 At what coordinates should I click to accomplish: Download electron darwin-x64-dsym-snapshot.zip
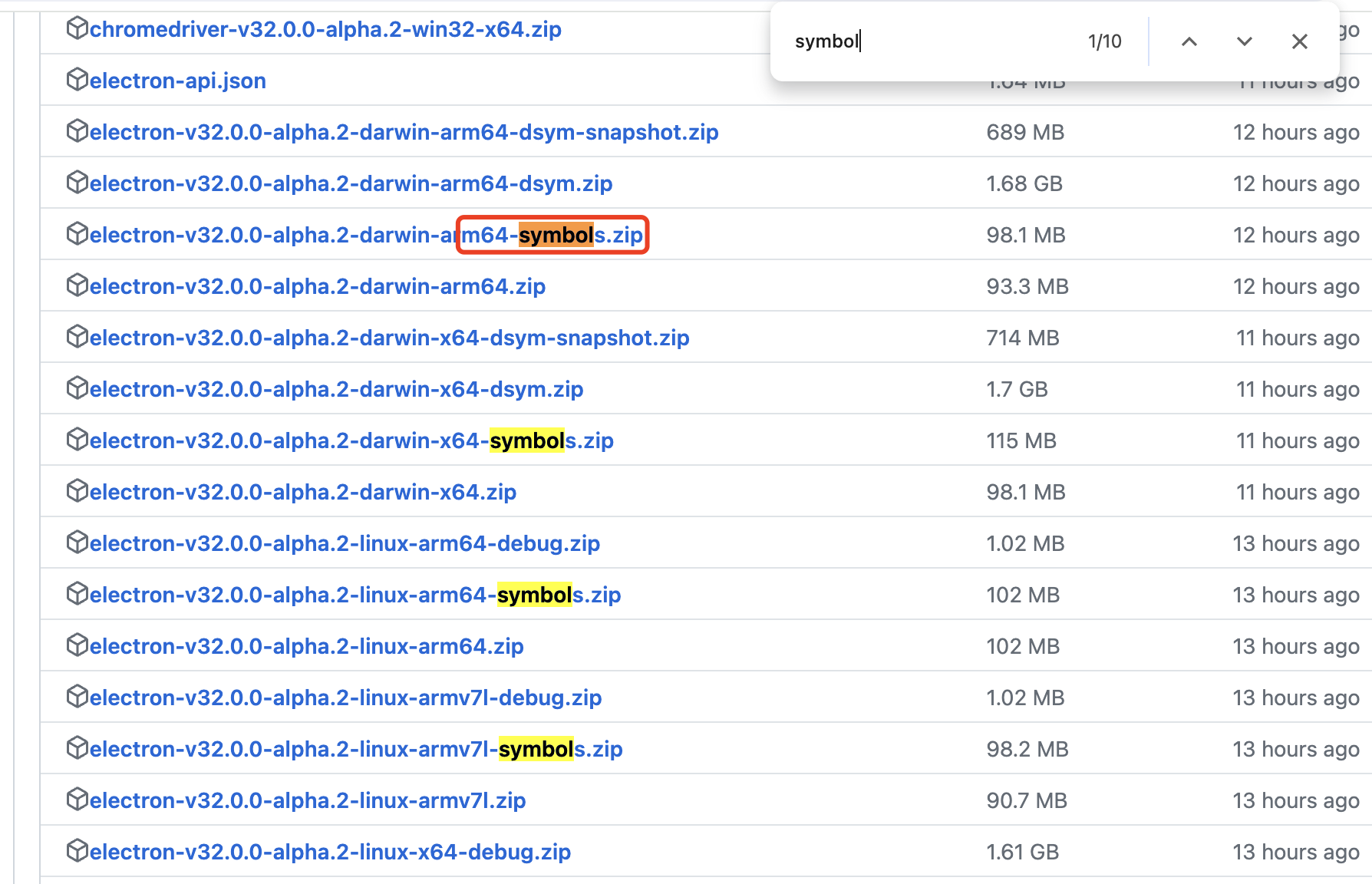[x=390, y=338]
